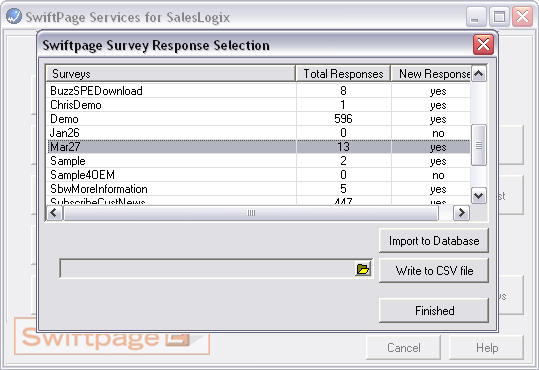Select the Demo survey row
Screen dimensions: 539x370
pos(258,119)
